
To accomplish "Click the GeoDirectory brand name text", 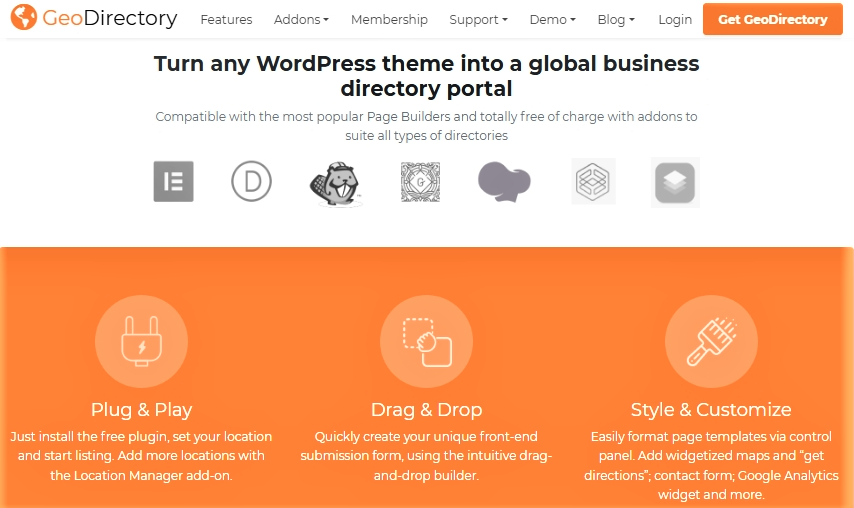I will point(110,18).
